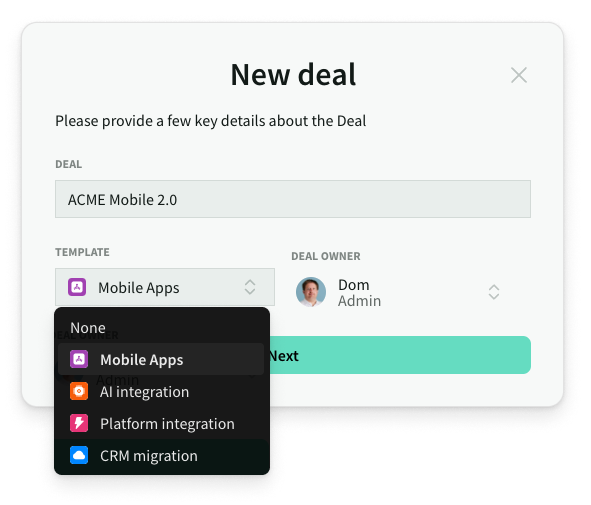Screen dimensions: 591x505
Task: Pick AI integration template option
Action: pyautogui.click(x=161, y=392)
